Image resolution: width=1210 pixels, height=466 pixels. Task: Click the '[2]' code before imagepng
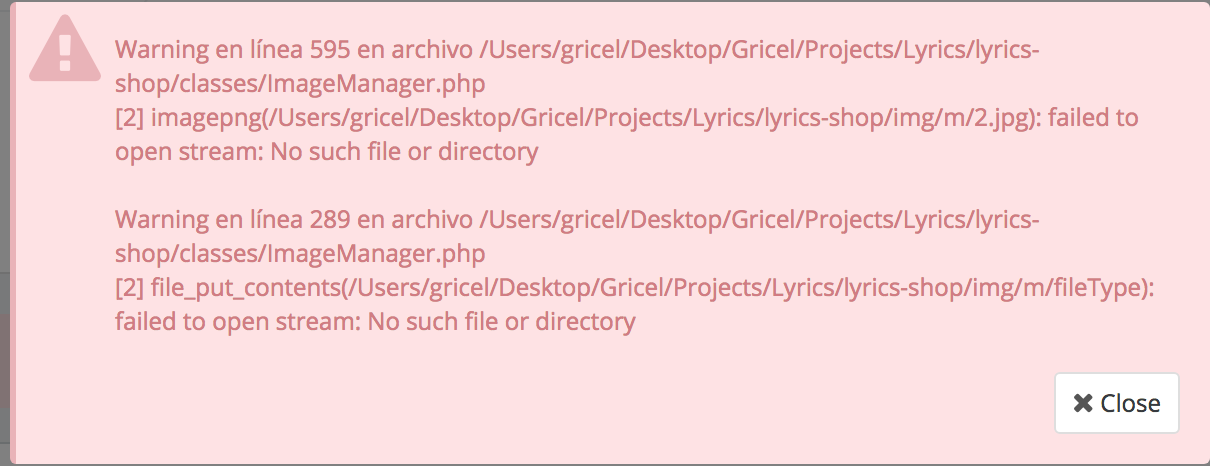click(130, 118)
